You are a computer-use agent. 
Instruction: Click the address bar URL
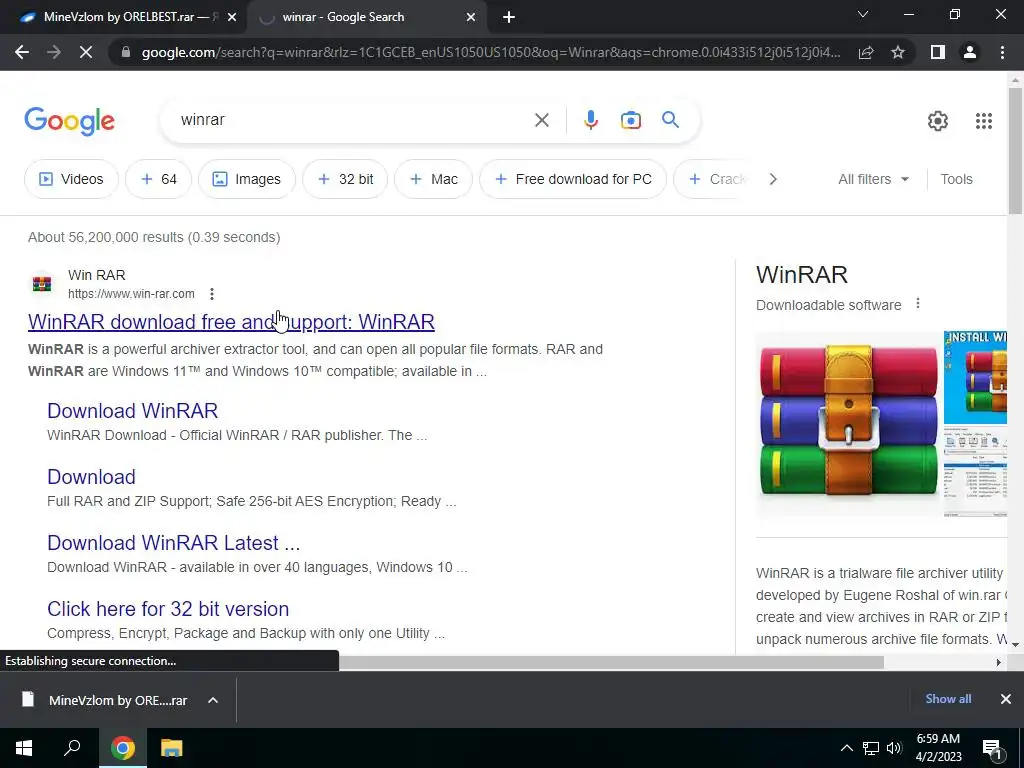pyautogui.click(x=490, y=52)
